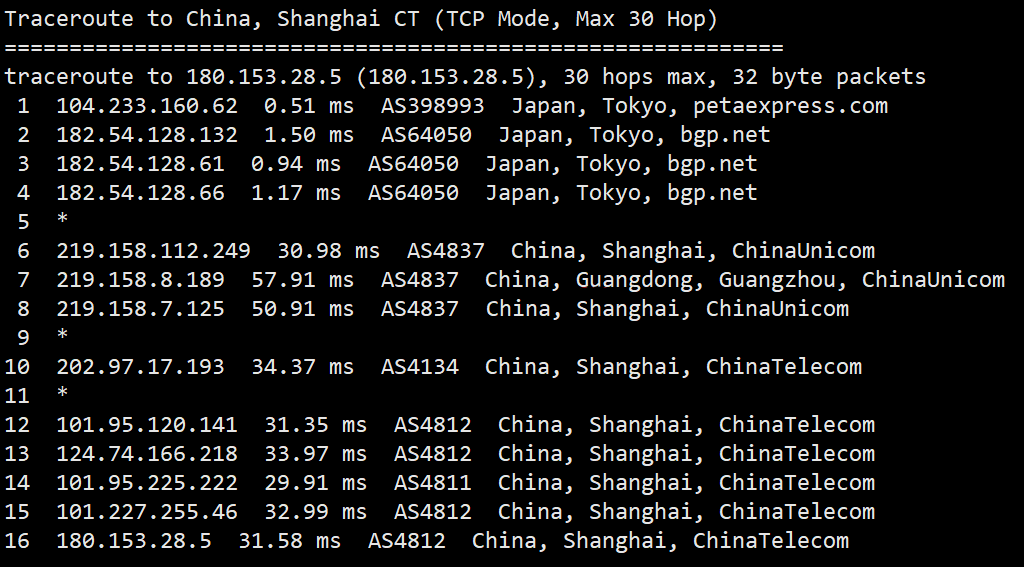Select the equals-sign separator line
Image resolution: width=1024 pixels, height=567 pixels.
coord(394,48)
